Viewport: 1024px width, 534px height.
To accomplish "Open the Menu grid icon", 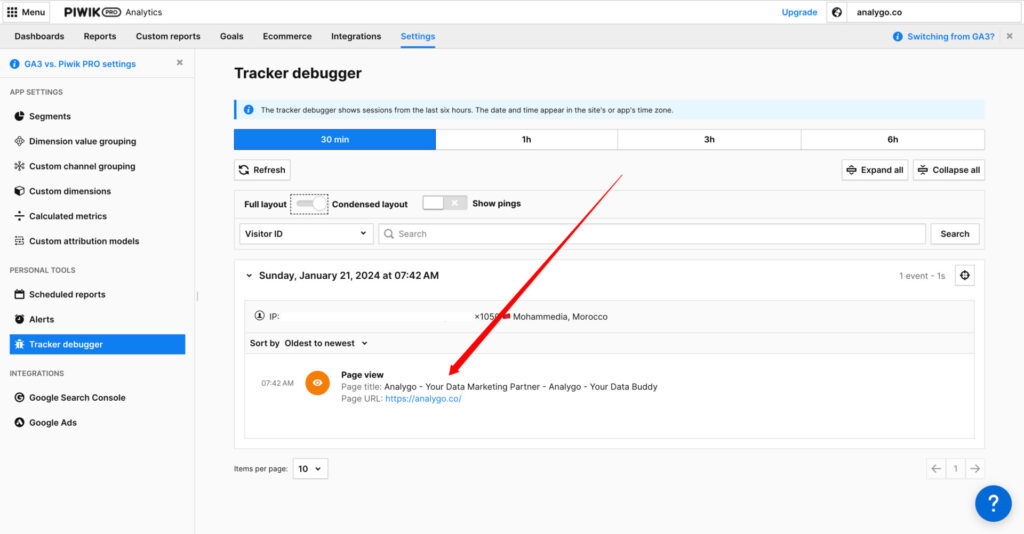I will [x=12, y=12].
